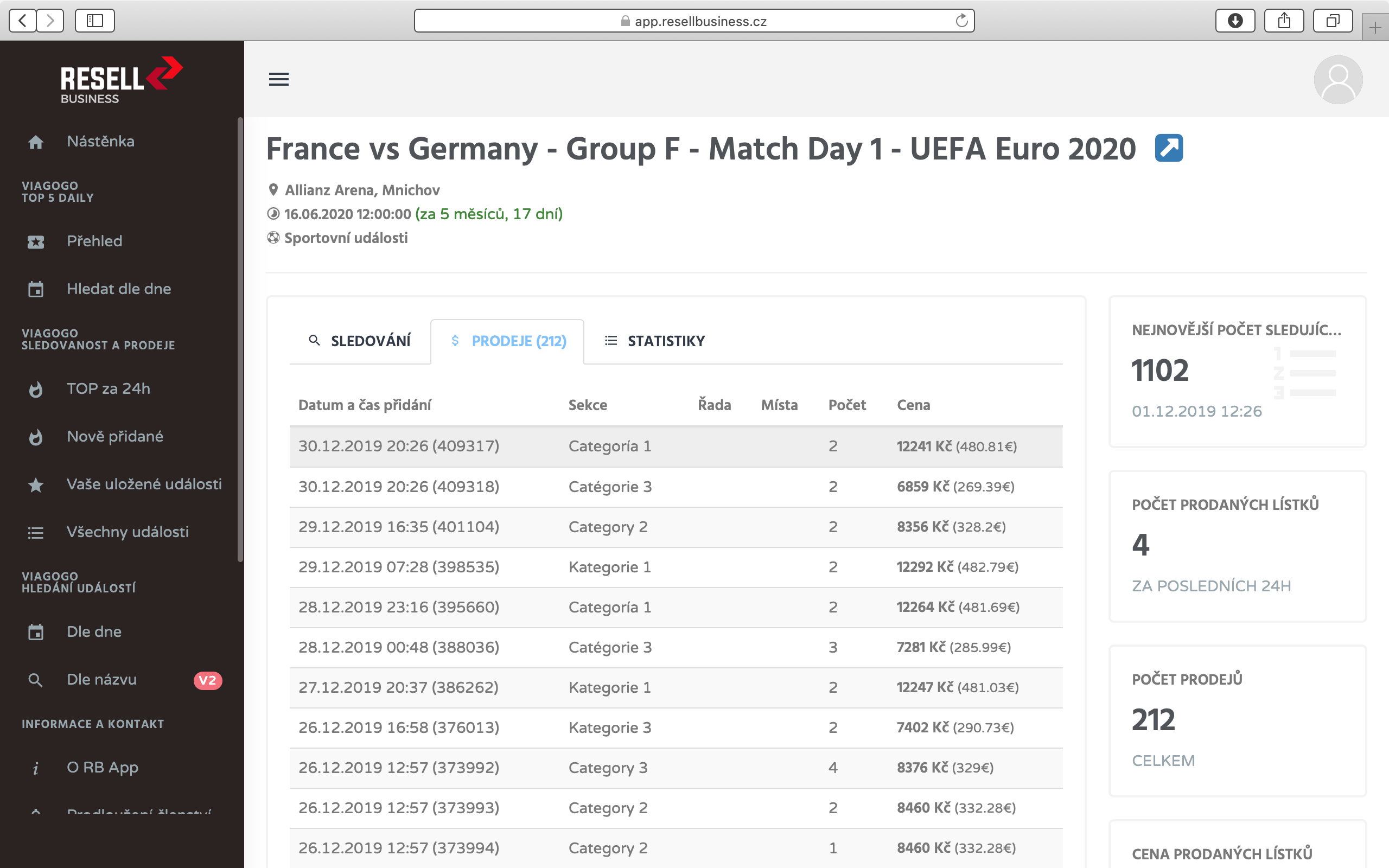Click the Nástěnka home icon

pyautogui.click(x=36, y=142)
